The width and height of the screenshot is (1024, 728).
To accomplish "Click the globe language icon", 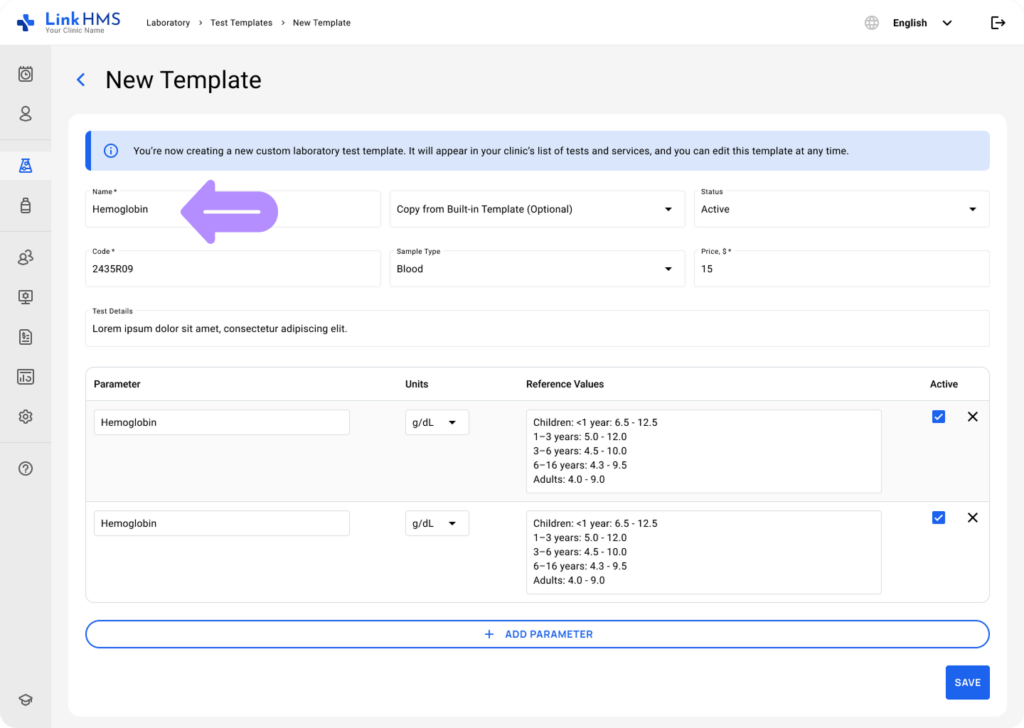I will pos(872,23).
